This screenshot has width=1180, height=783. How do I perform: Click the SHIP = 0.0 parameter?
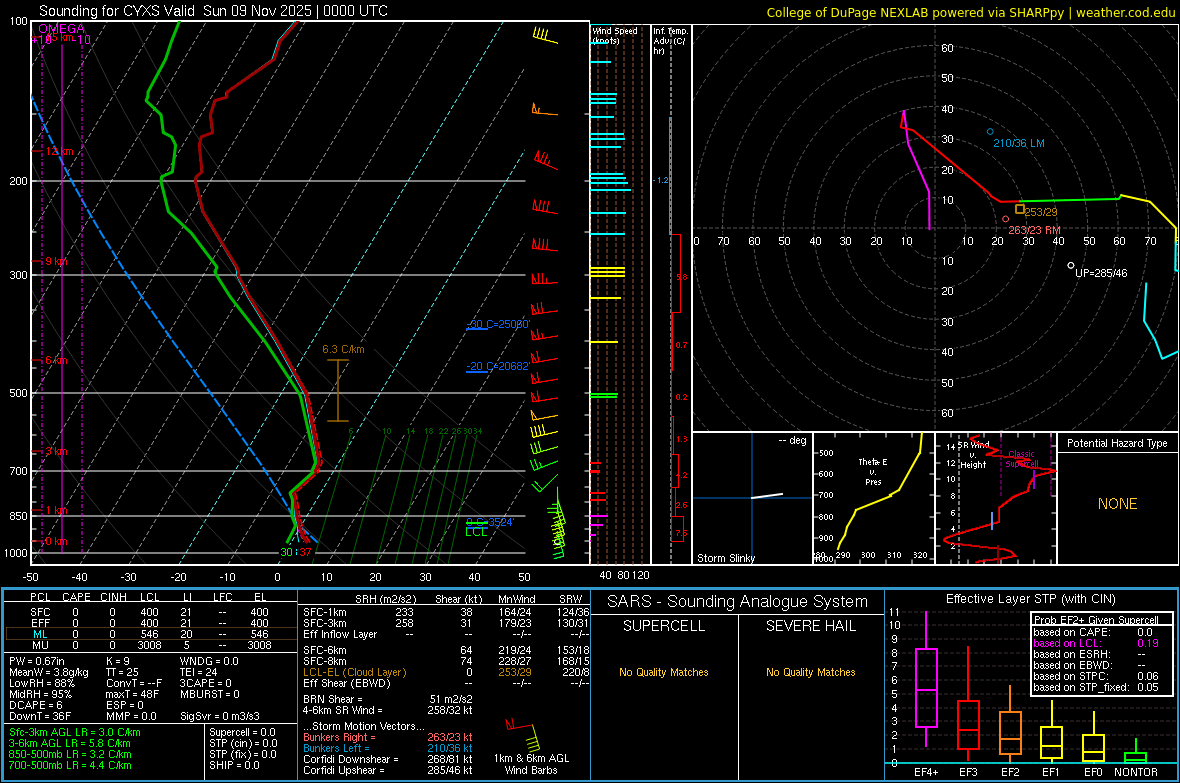click(234, 765)
